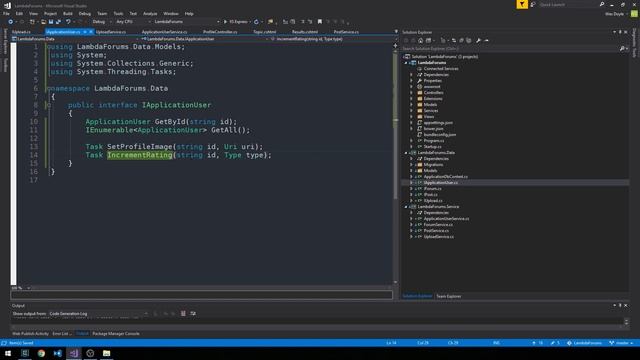The width and height of the screenshot is (640, 360).
Task: Expand the Views folder in Solution Explorer
Action: (411, 117)
